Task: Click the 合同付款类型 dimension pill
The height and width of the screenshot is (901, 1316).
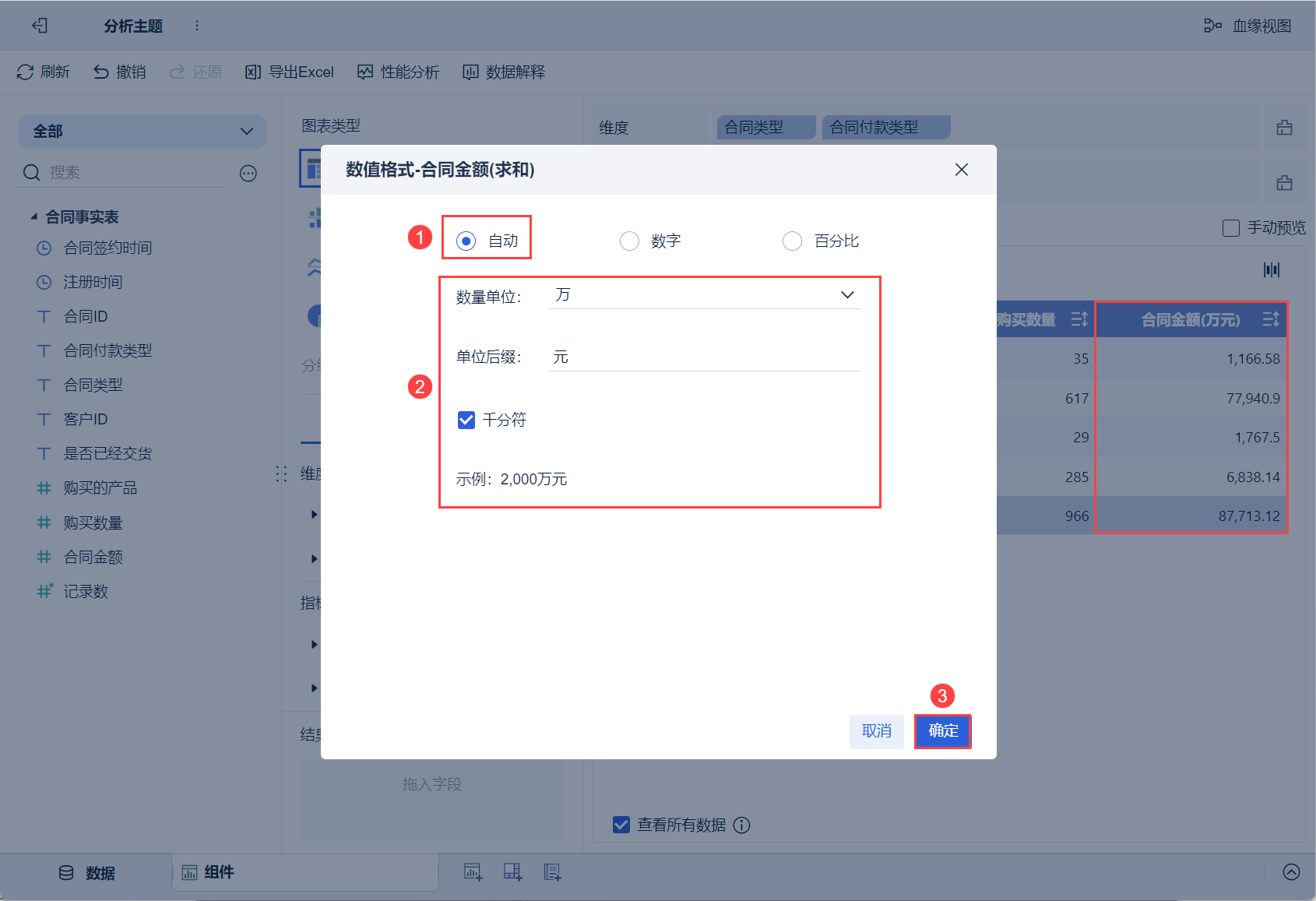Action: click(x=886, y=127)
